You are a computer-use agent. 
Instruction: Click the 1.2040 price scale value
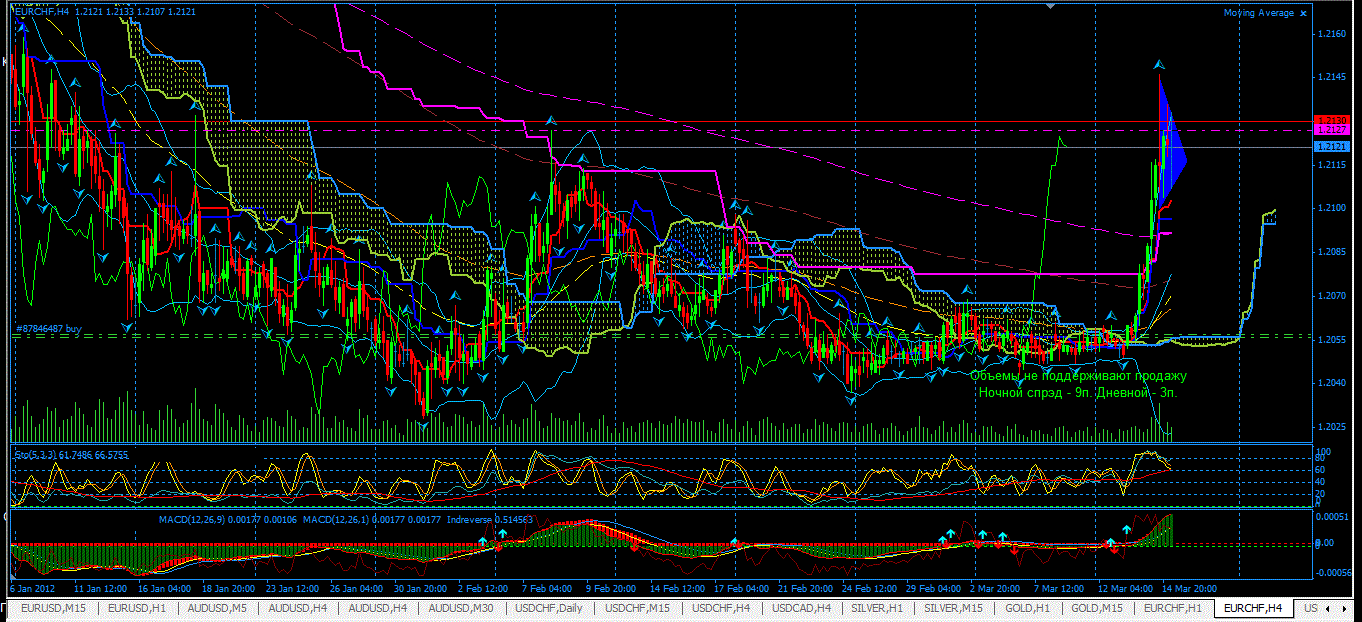(1331, 383)
